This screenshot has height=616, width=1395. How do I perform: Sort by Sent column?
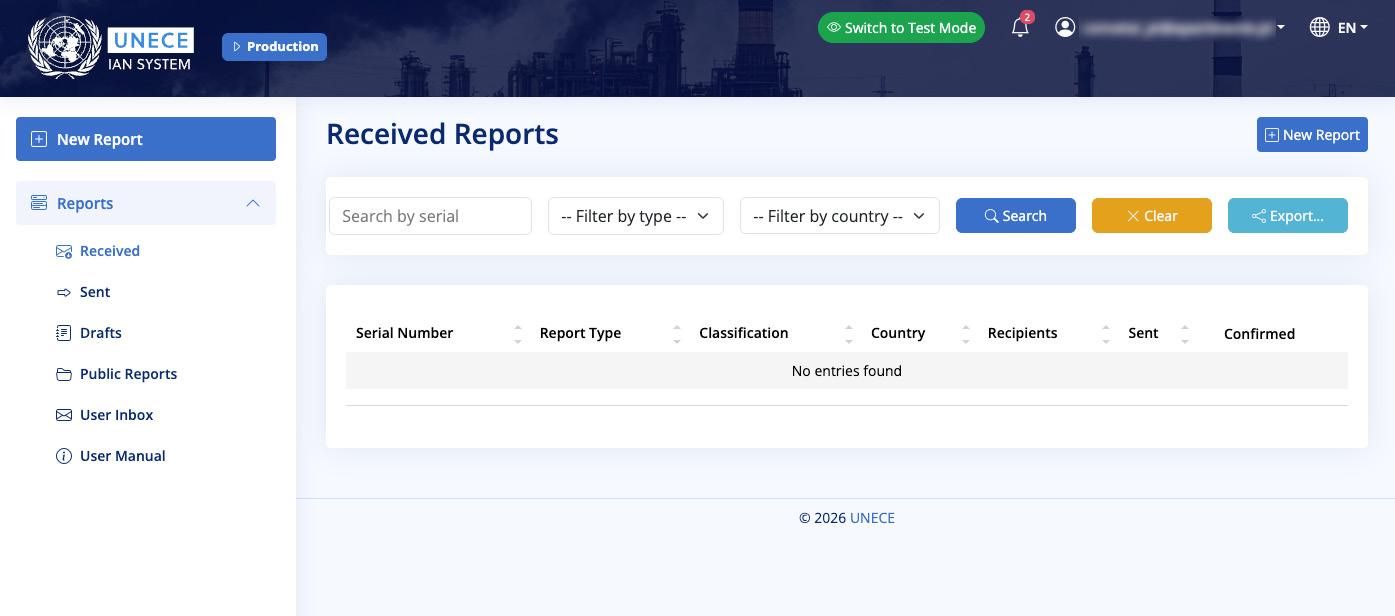point(1158,333)
